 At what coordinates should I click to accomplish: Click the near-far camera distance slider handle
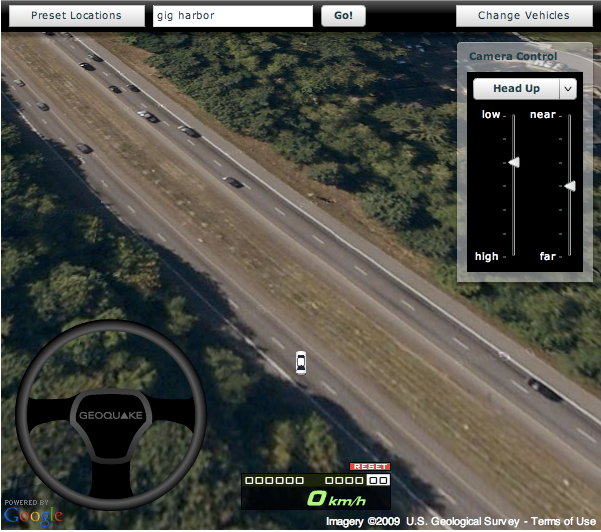(570, 186)
